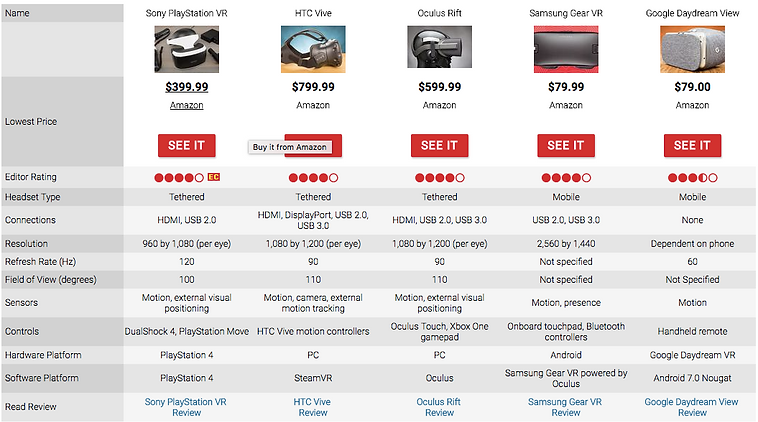This screenshot has width=758, height=422.
Task: Open the Sony PlayStation VR Review link
Action: [186, 407]
